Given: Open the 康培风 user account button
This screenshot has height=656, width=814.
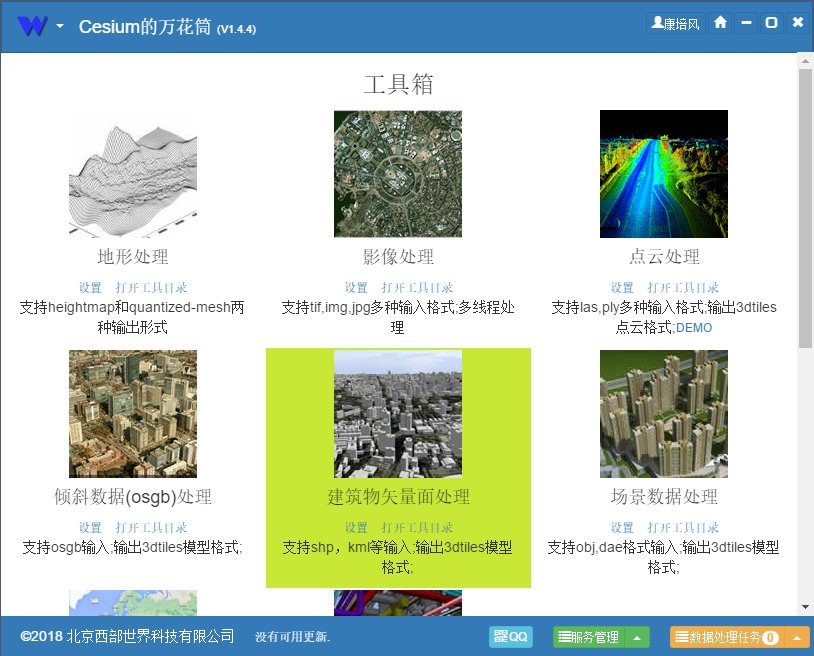Looking at the screenshot, I should 675,23.
